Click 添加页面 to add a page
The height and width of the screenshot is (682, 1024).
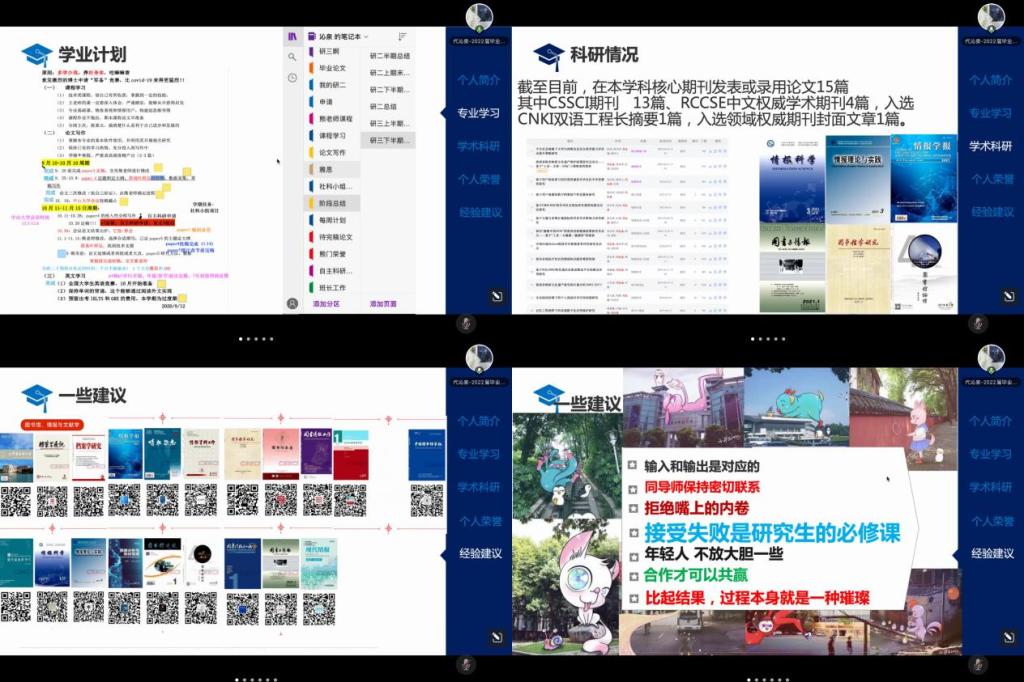(384, 304)
